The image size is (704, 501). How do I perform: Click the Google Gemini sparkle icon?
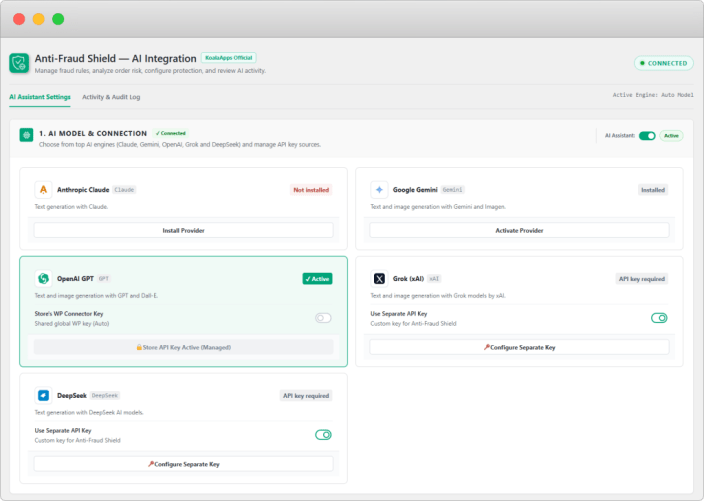pyautogui.click(x=379, y=189)
